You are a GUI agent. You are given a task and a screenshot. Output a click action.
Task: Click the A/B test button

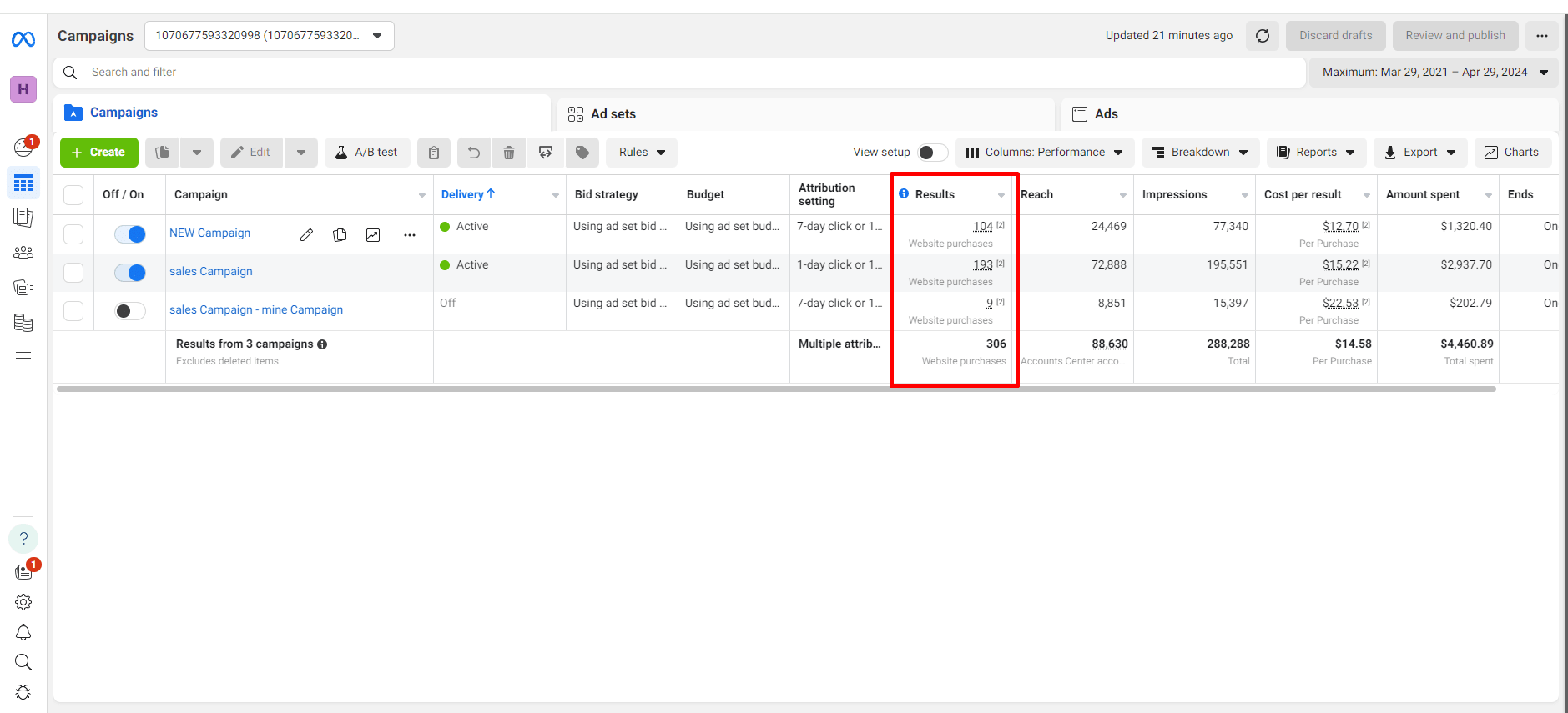pyautogui.click(x=367, y=153)
